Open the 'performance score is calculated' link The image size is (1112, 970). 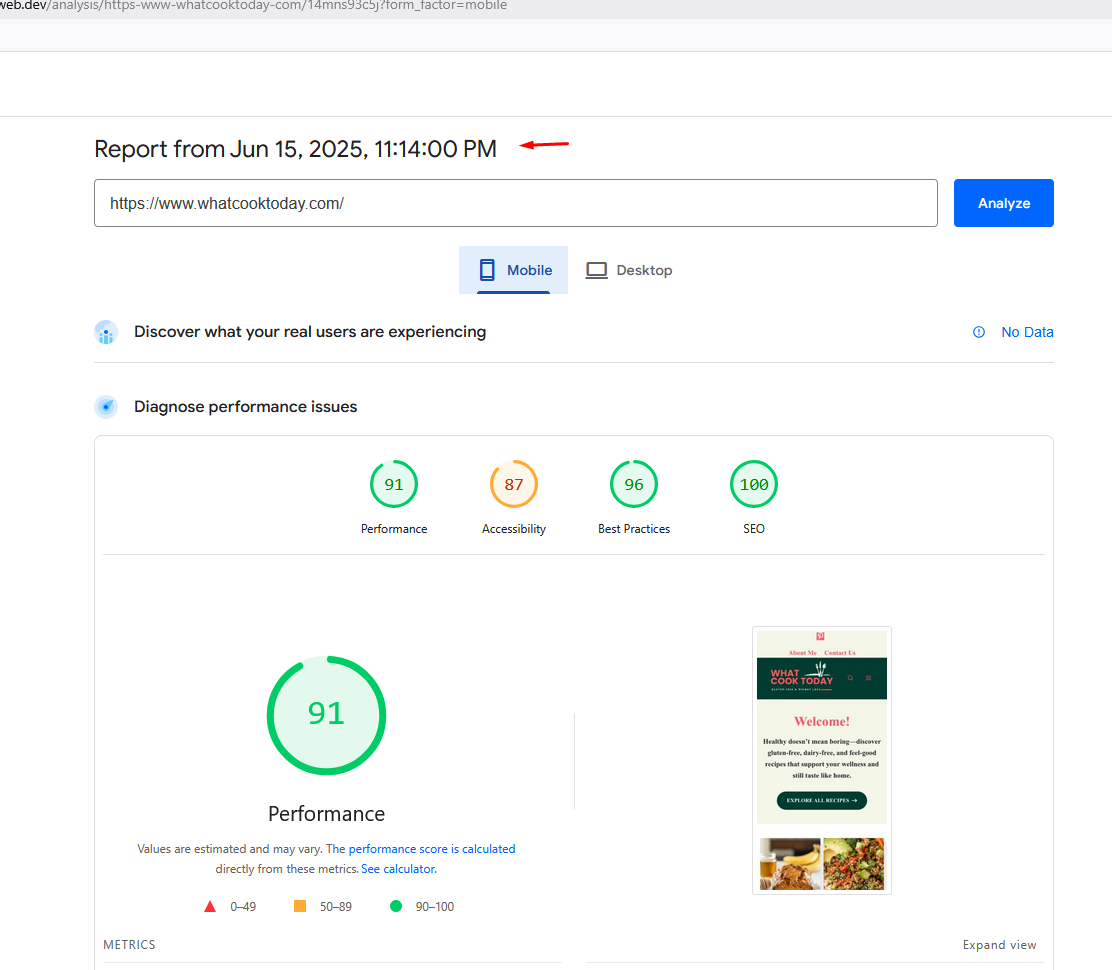432,849
